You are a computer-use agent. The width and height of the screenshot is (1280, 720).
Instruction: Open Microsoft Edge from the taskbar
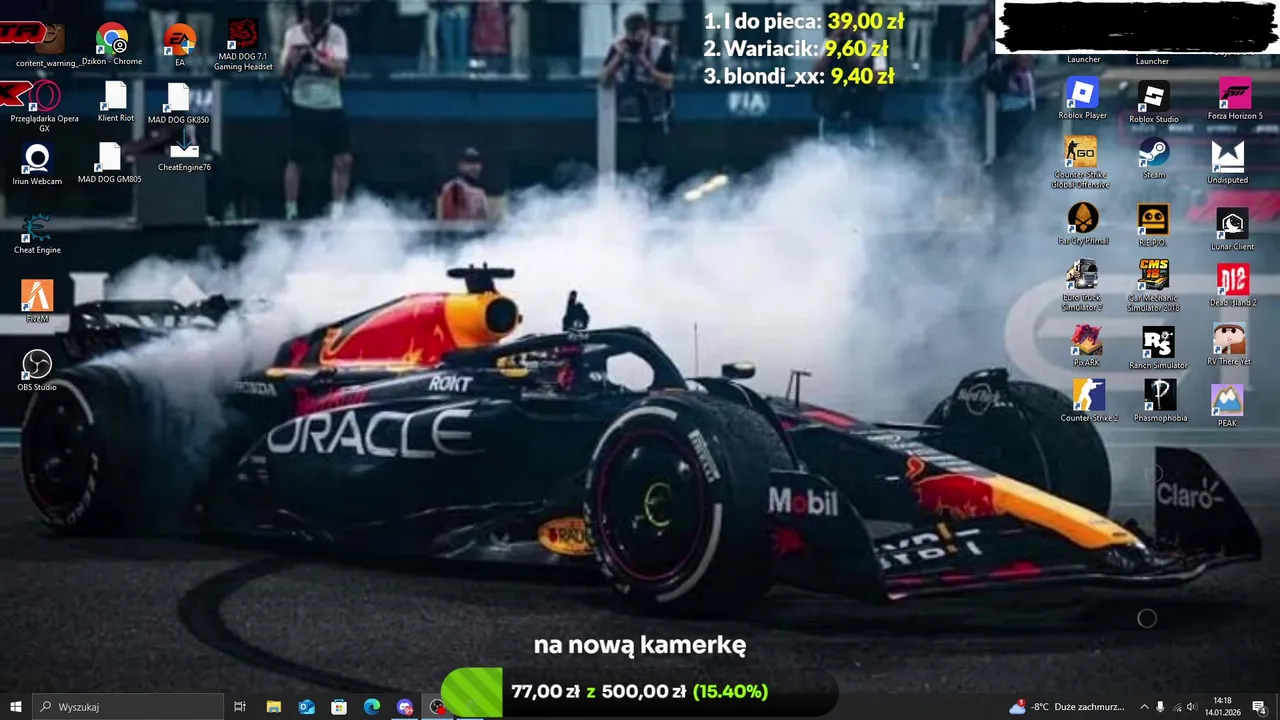coord(372,707)
